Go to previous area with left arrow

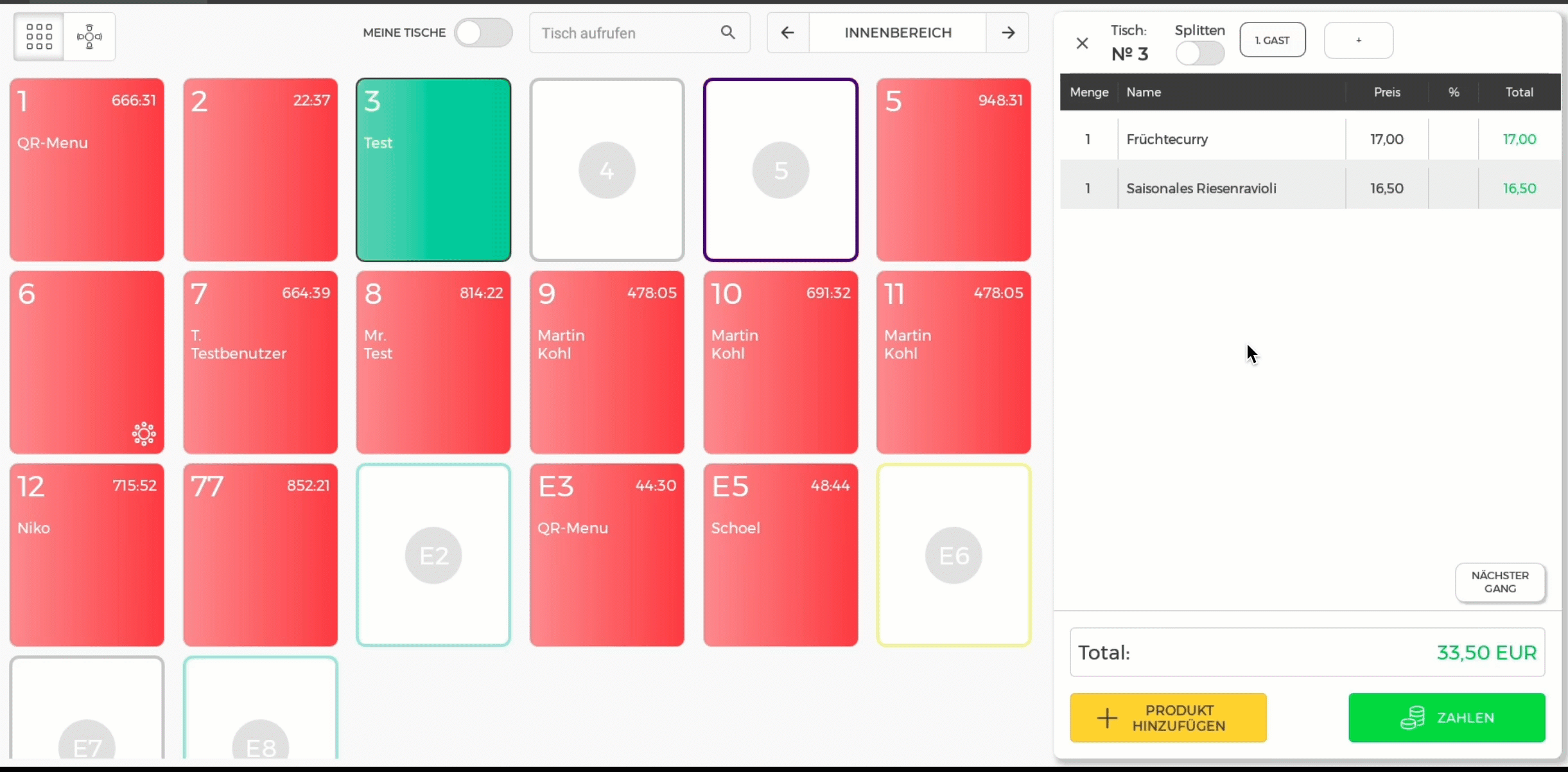tap(788, 33)
